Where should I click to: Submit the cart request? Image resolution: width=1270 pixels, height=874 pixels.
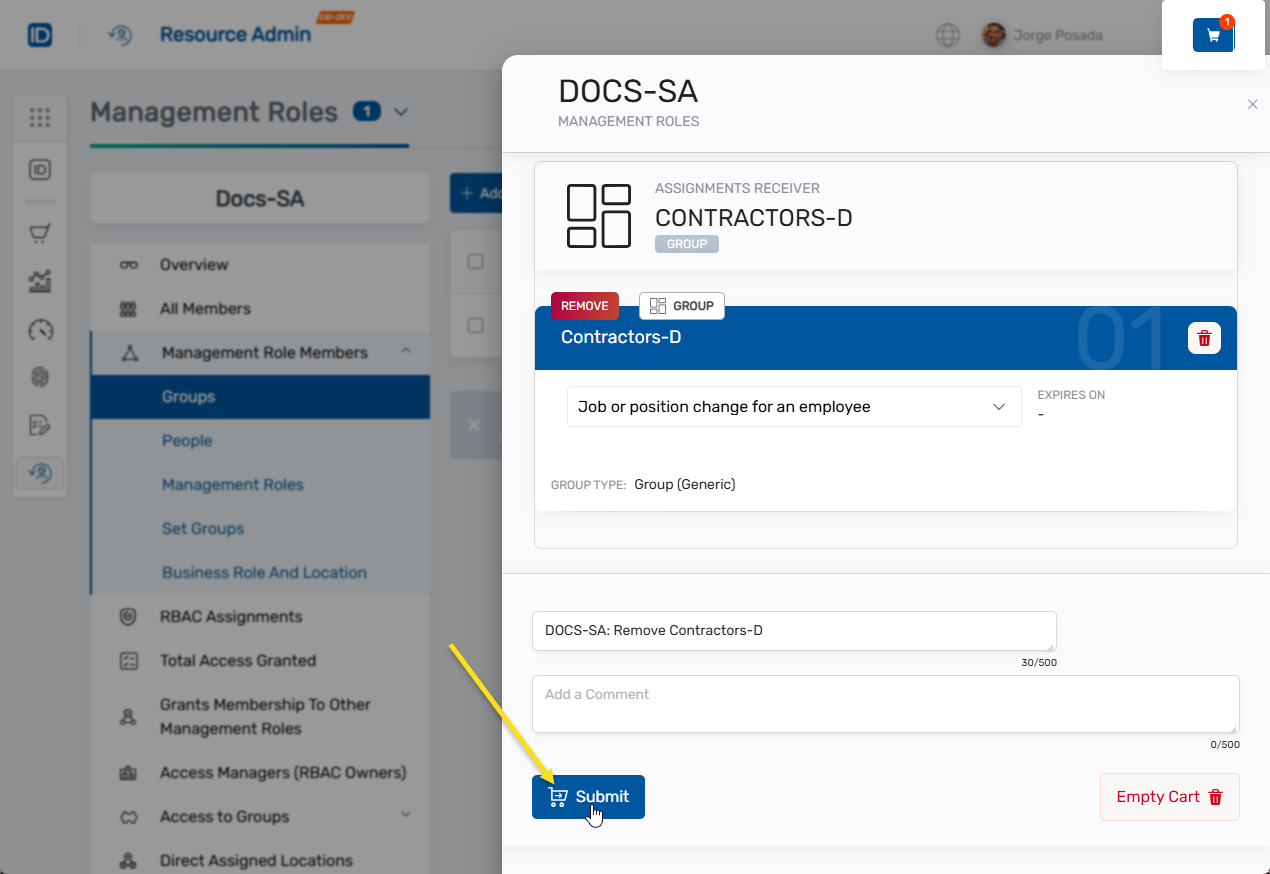click(x=588, y=797)
